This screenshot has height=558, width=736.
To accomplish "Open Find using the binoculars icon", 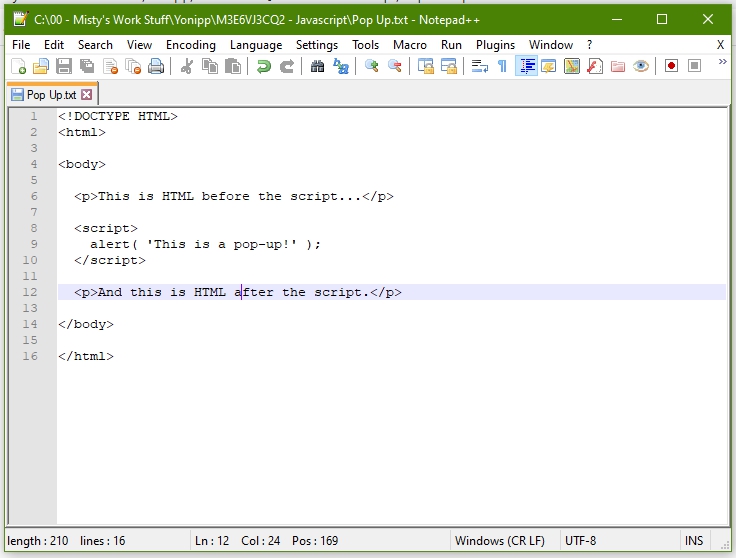I will pos(317,66).
